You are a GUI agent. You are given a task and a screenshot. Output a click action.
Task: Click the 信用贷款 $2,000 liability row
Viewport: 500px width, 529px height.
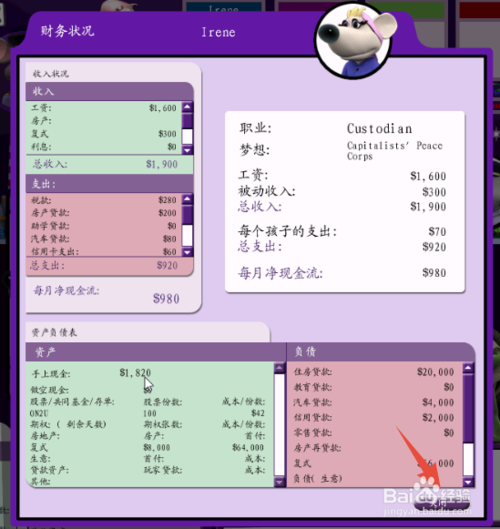(374, 417)
